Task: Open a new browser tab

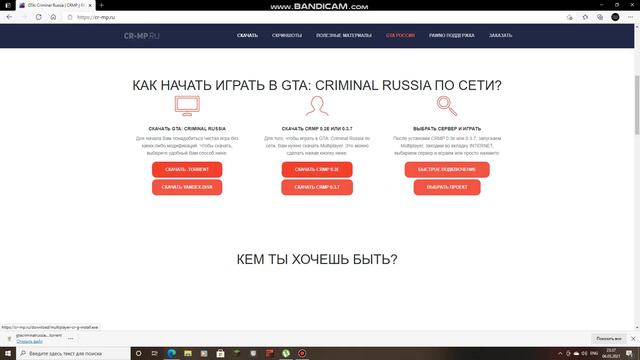Action: 101,5
